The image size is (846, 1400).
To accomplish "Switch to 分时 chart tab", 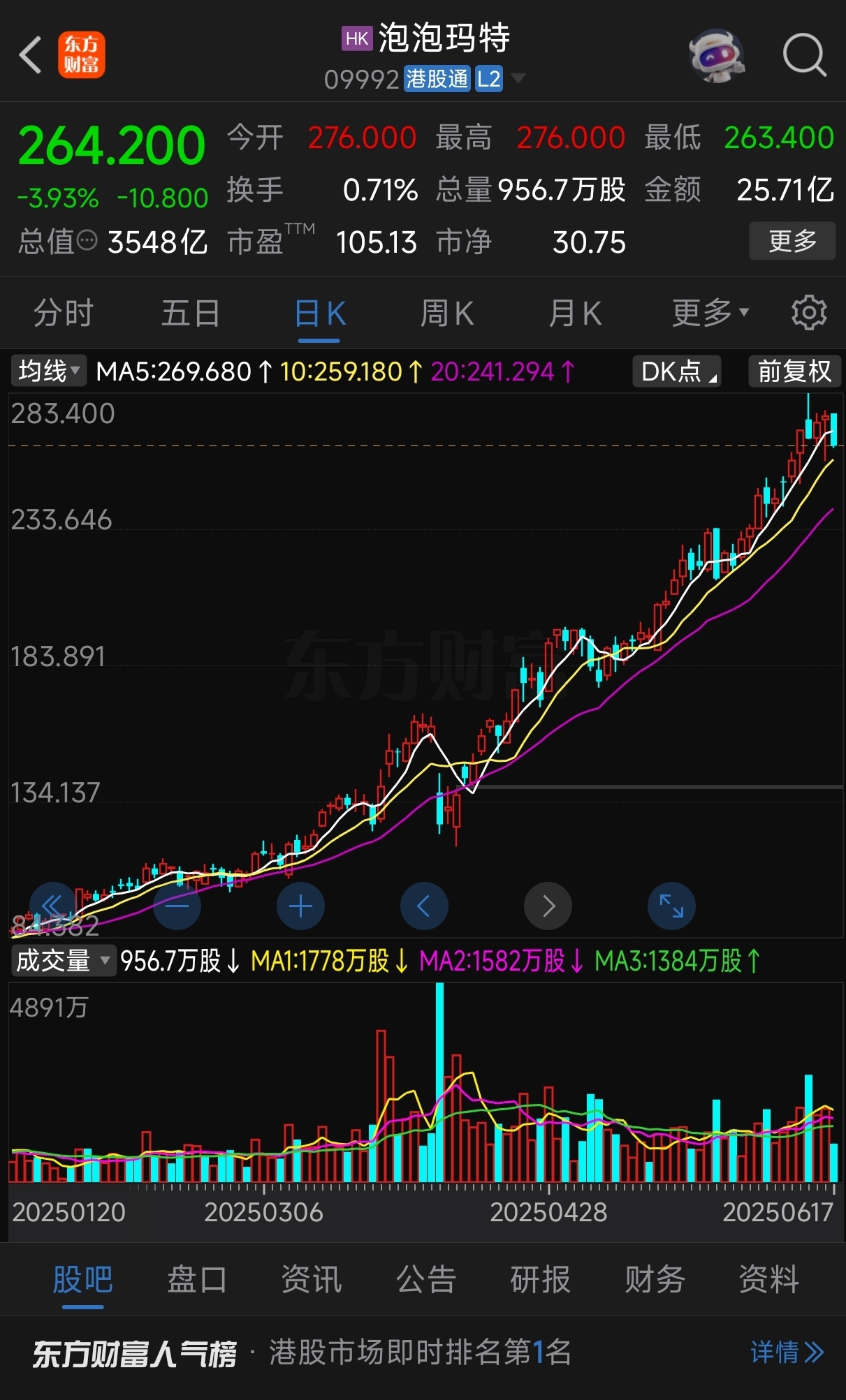I will 64,313.
